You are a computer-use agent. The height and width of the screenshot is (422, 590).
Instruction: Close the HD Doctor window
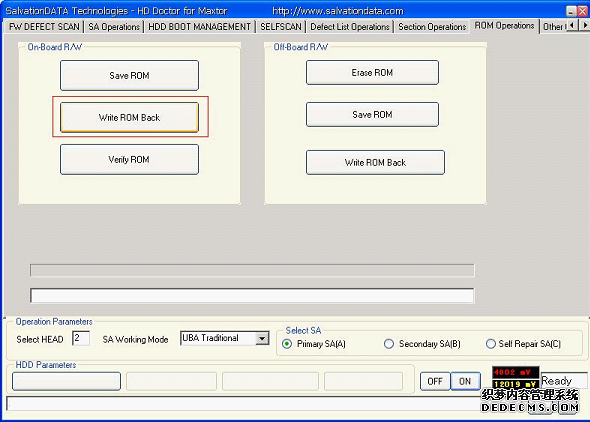click(582, 11)
